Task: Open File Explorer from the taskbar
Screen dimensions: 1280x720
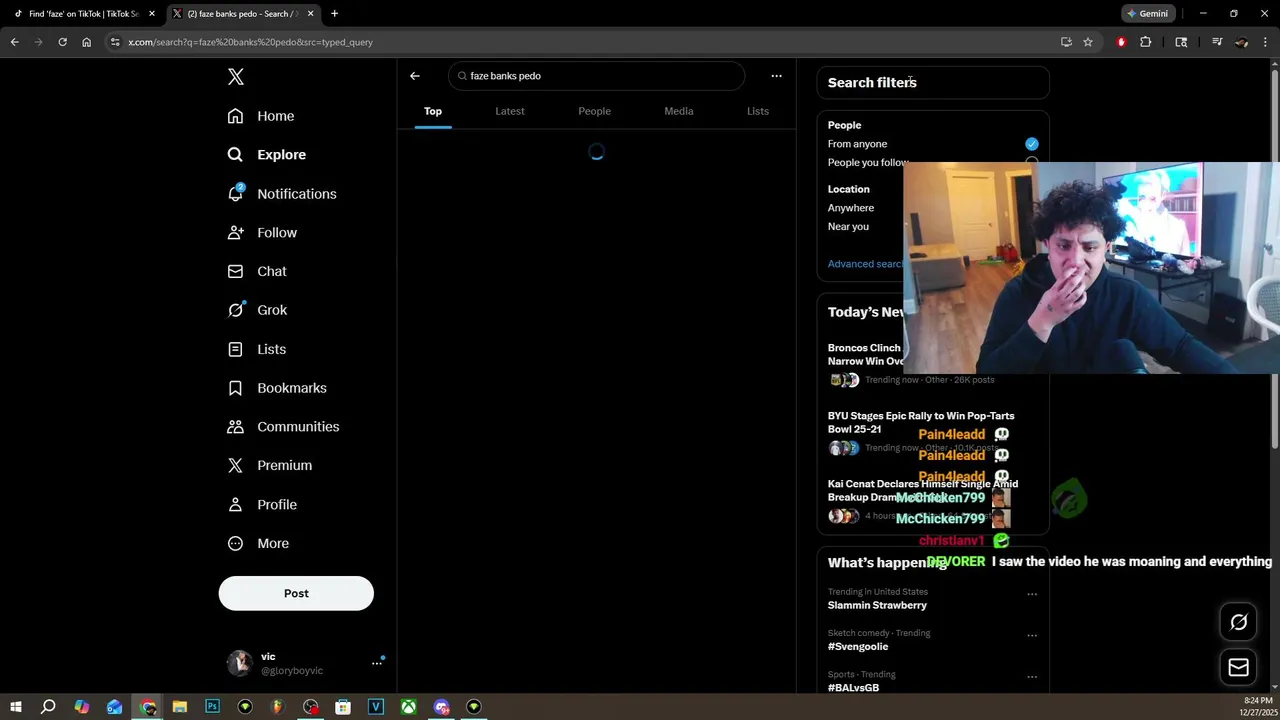Action: coord(180,707)
